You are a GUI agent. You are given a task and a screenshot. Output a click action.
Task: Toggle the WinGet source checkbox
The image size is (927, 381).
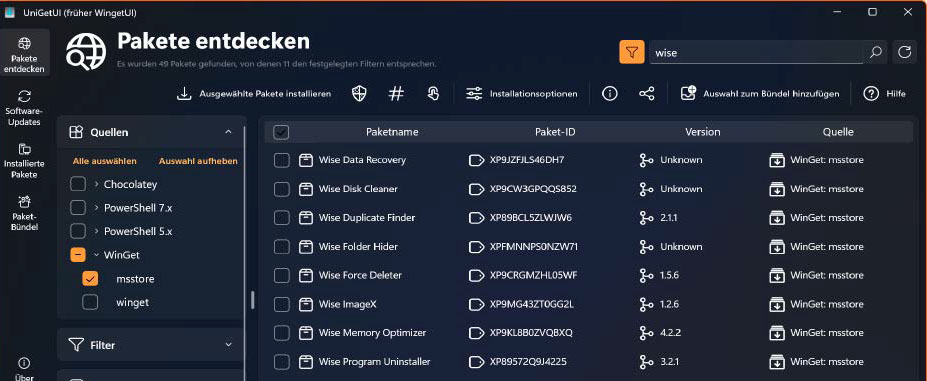(78, 255)
